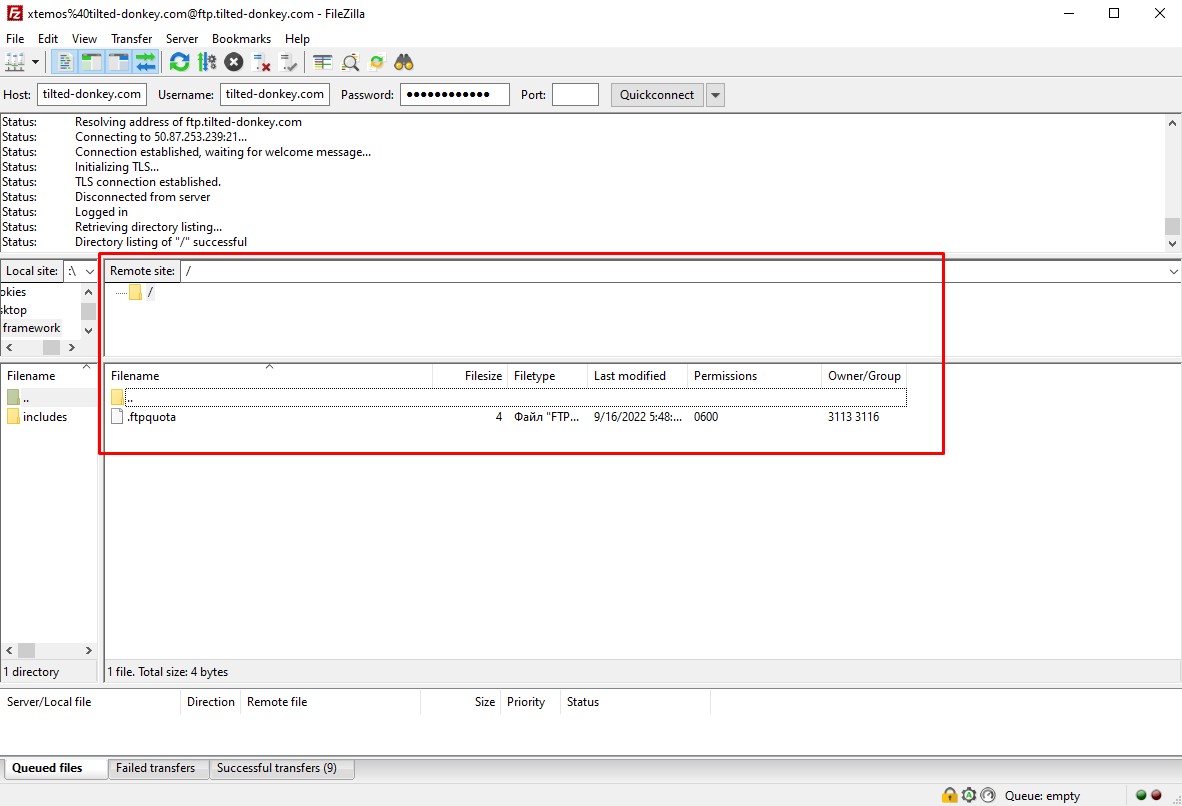Click the Remote site path field

point(674,271)
